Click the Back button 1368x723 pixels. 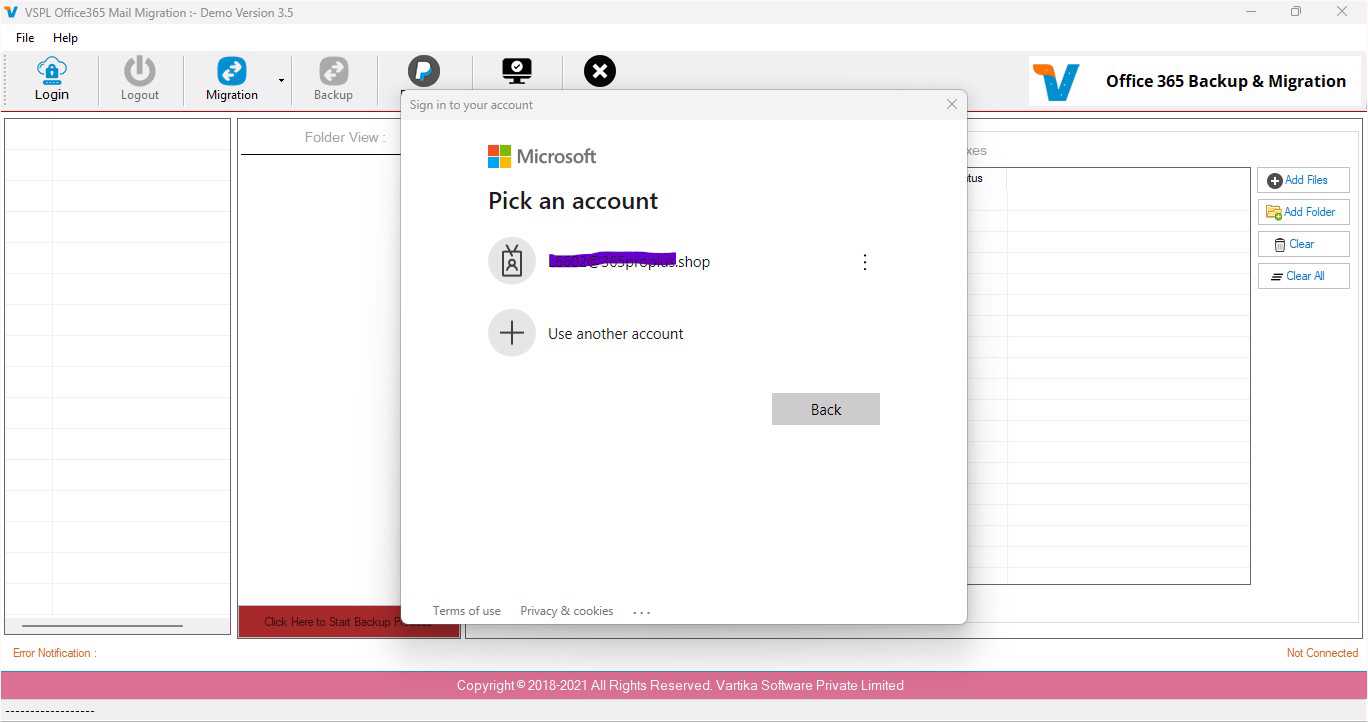pos(826,409)
